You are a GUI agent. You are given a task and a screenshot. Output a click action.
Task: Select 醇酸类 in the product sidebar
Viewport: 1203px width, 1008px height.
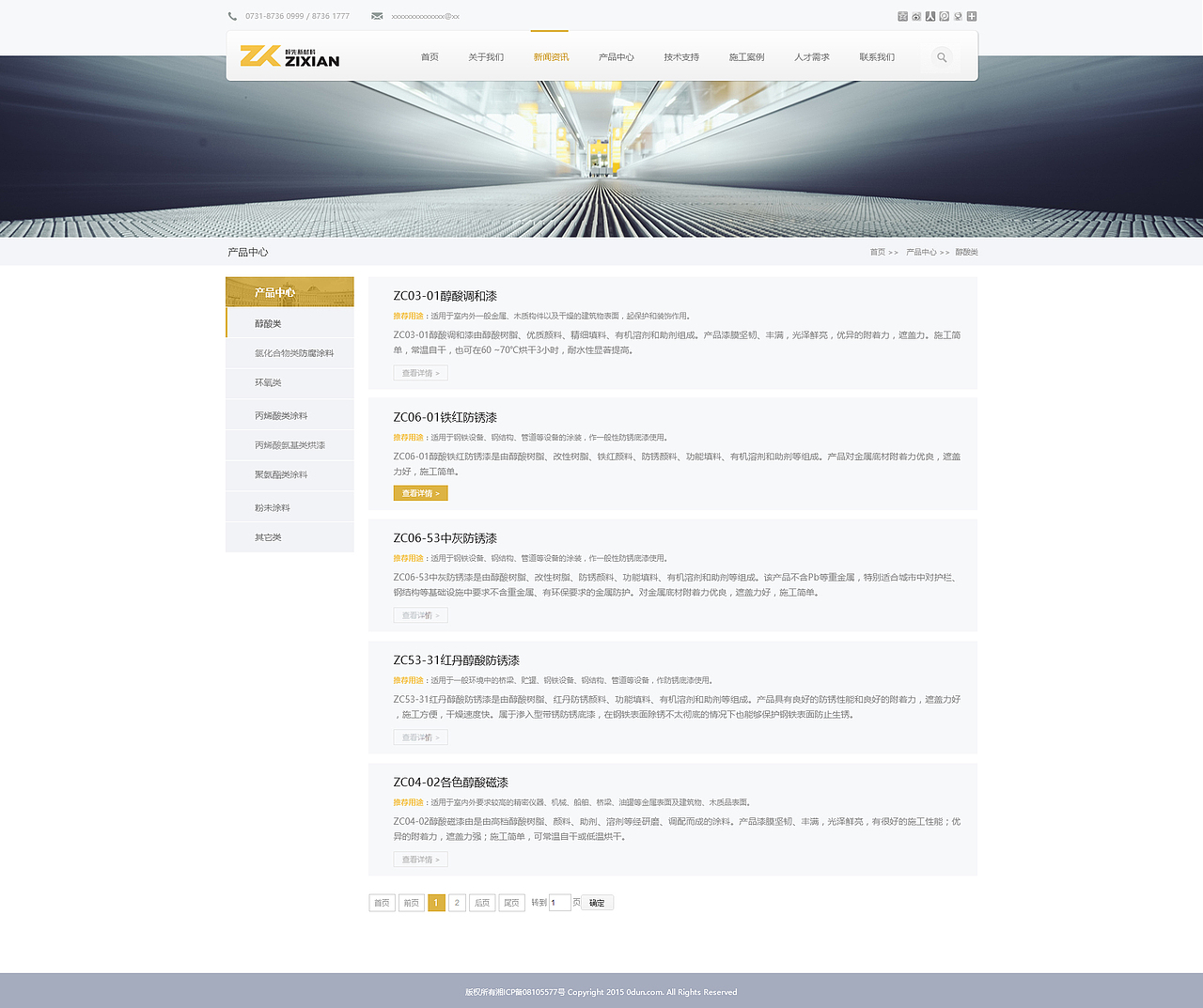coord(289,323)
